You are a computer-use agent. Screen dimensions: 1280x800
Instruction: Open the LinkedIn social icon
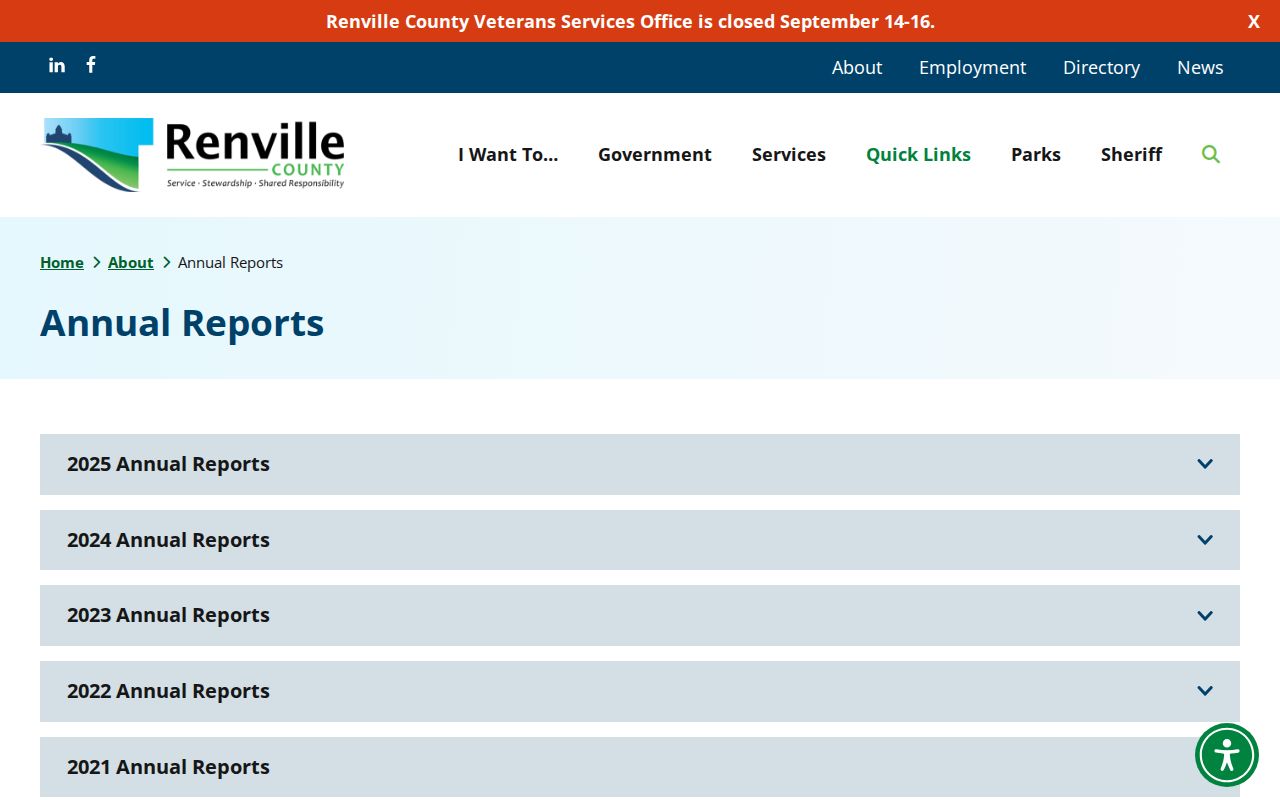click(x=57, y=65)
